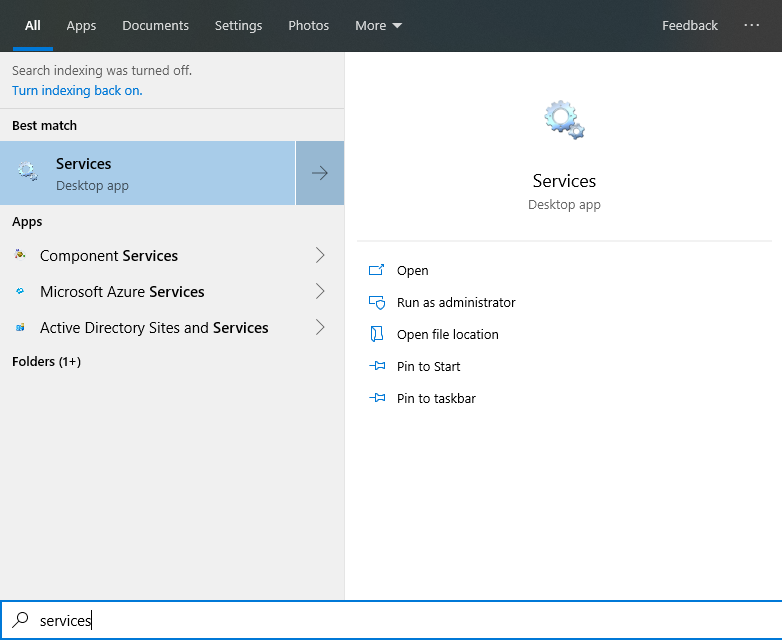Expand Services best match arrow
This screenshot has height=640, width=782.
click(x=320, y=173)
